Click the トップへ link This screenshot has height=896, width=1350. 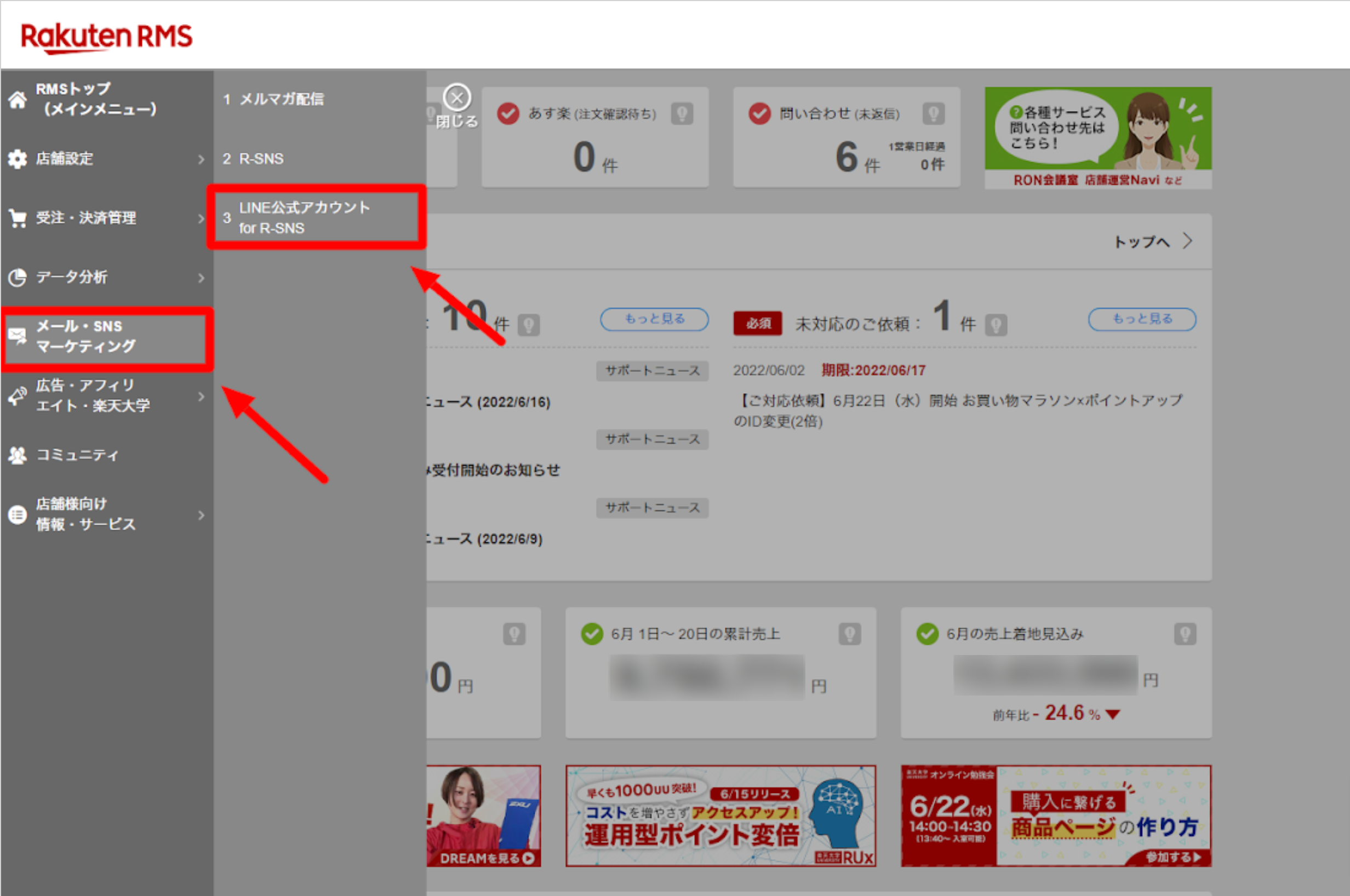1142,242
